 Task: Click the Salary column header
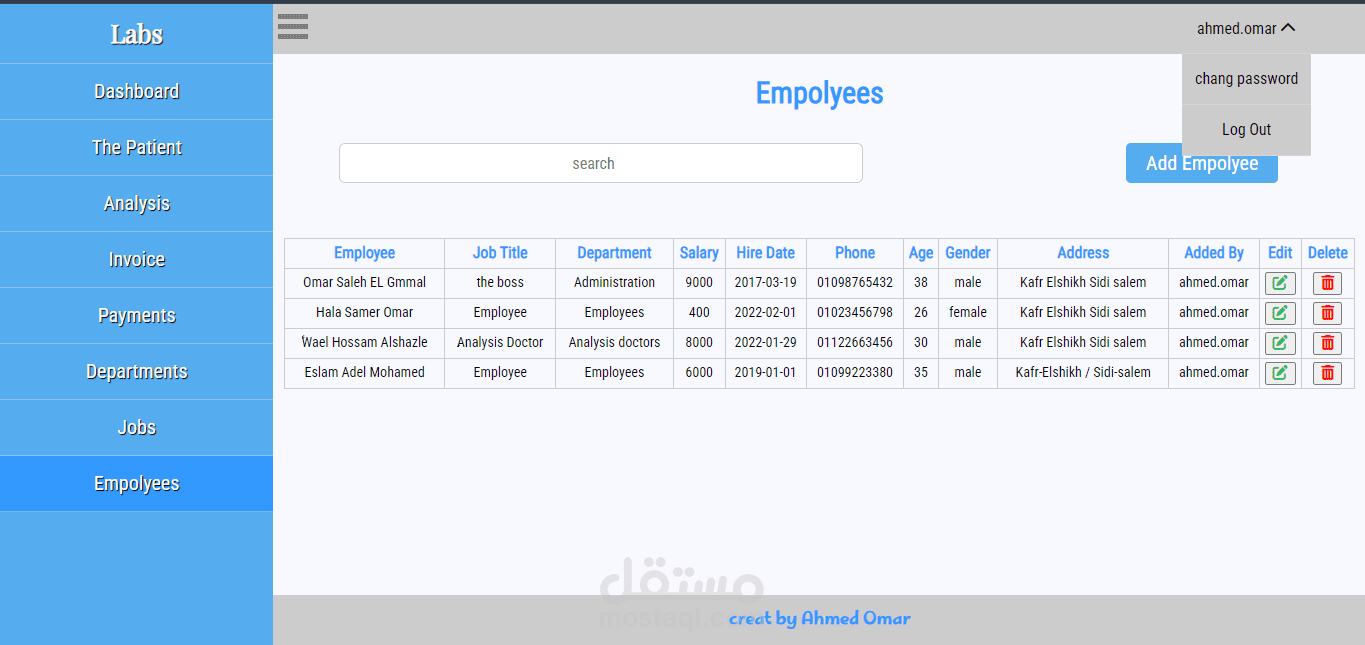[699, 253]
